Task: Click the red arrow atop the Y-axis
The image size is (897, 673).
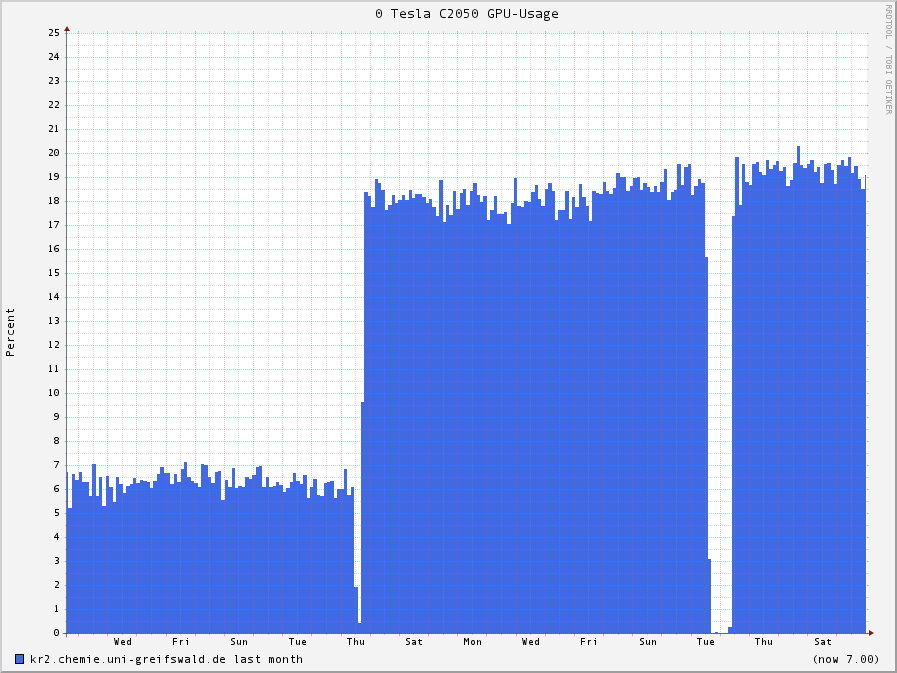Action: coord(67,29)
